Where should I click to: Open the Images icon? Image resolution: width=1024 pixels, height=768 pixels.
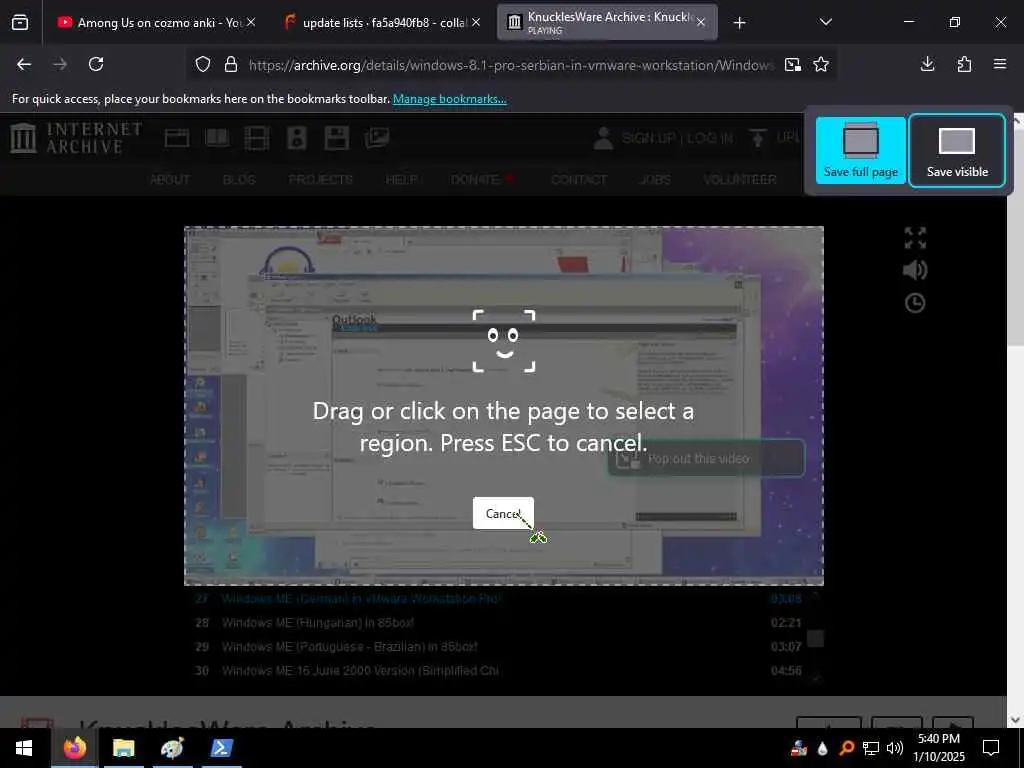377,138
